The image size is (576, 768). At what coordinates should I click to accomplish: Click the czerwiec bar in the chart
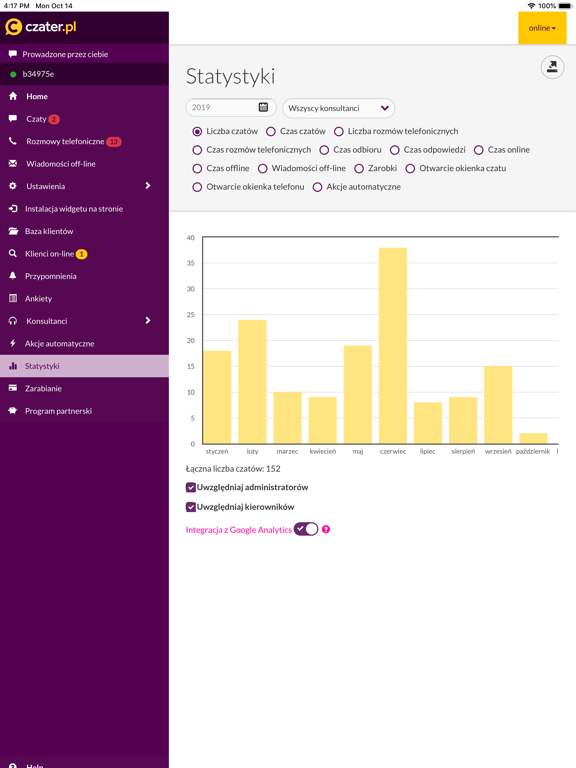[x=393, y=346]
